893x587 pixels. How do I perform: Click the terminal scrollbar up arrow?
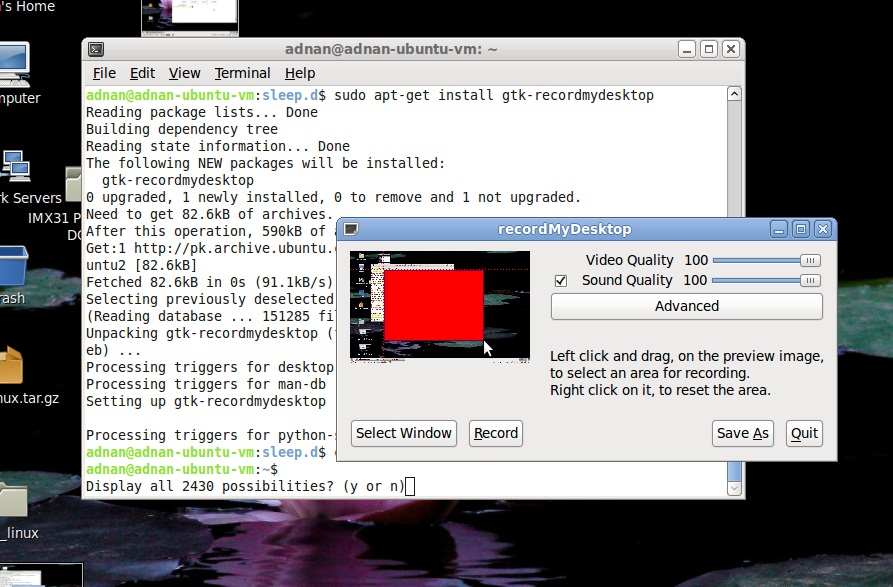(x=735, y=94)
